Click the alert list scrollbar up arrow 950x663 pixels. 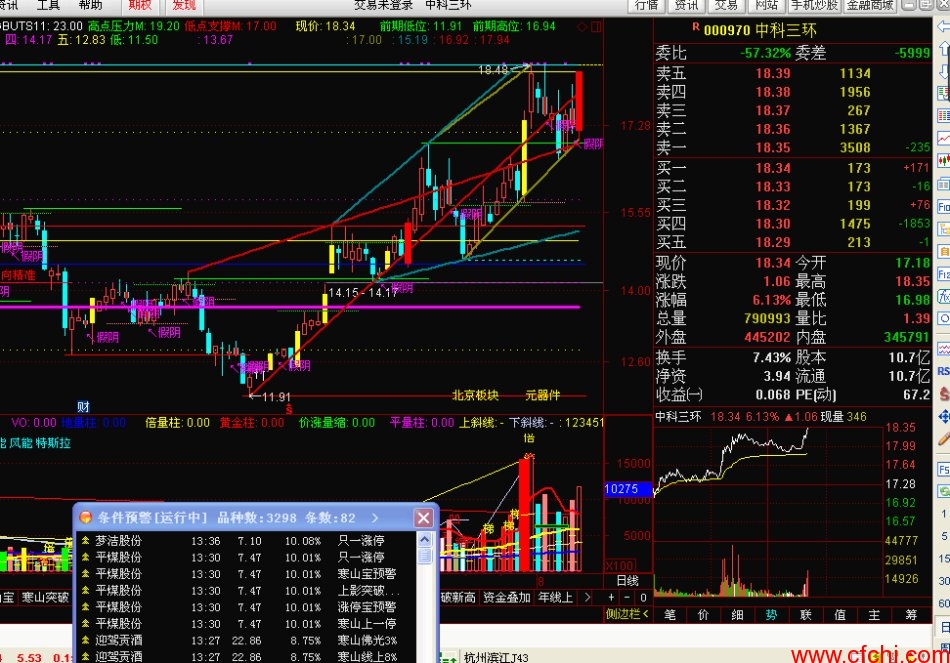[425, 539]
